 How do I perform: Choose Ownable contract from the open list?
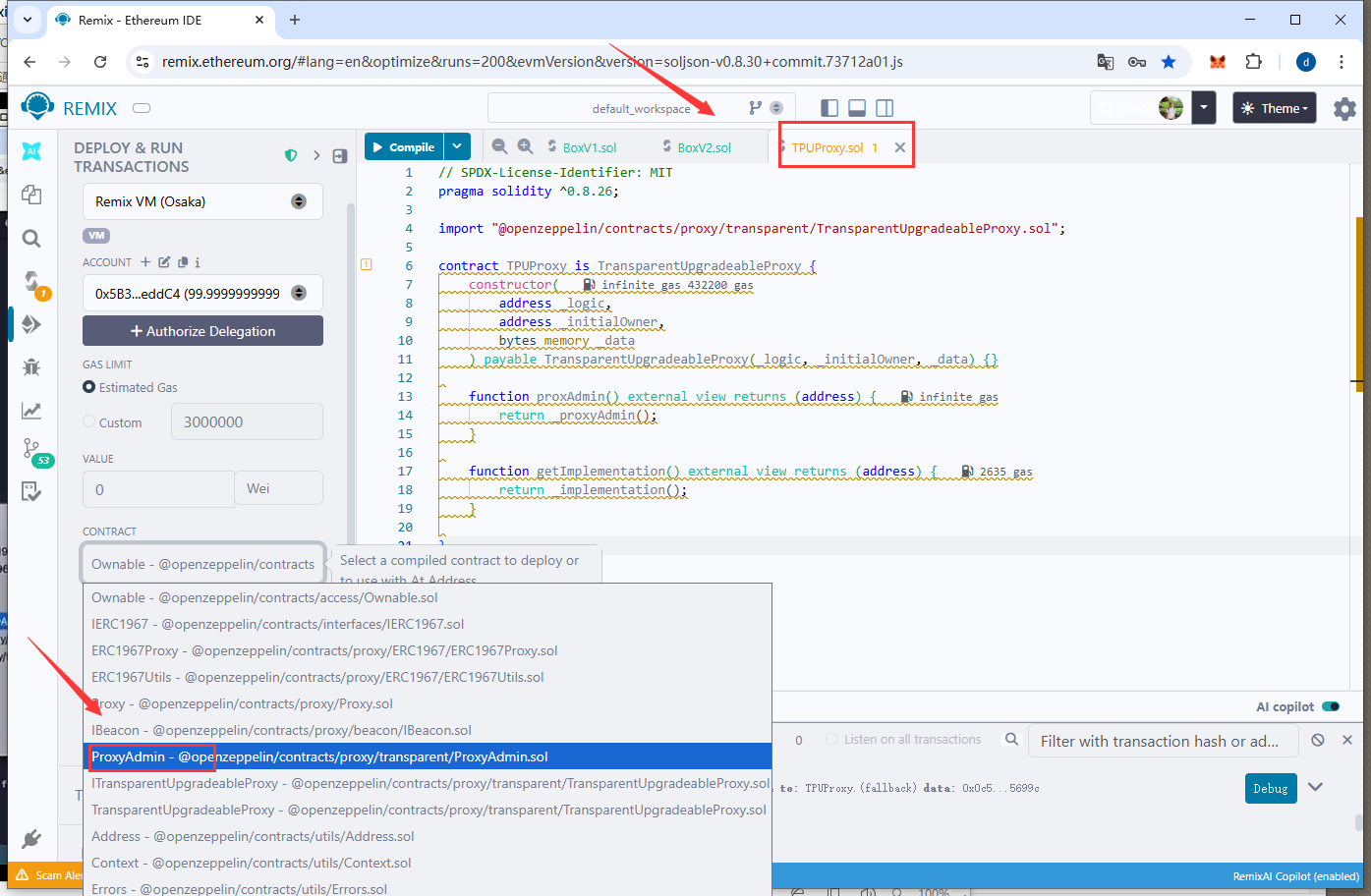tap(428, 597)
